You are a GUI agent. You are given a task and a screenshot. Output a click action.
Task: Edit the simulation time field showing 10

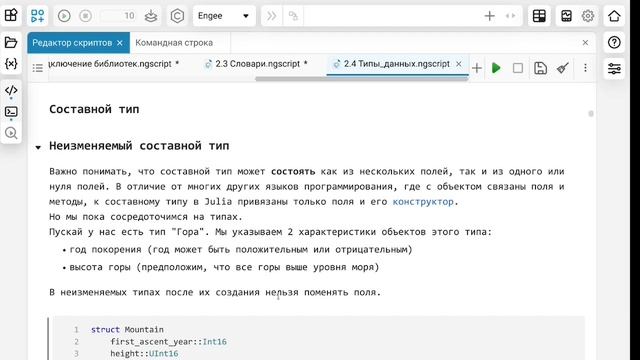tap(118, 16)
